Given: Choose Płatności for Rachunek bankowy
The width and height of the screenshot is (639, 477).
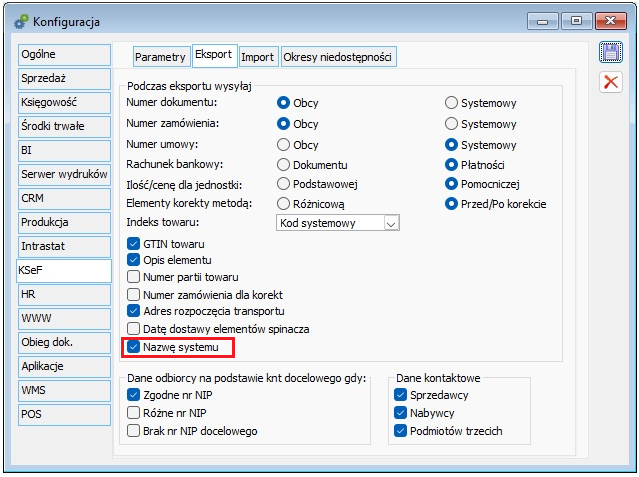Looking at the screenshot, I should 451,165.
